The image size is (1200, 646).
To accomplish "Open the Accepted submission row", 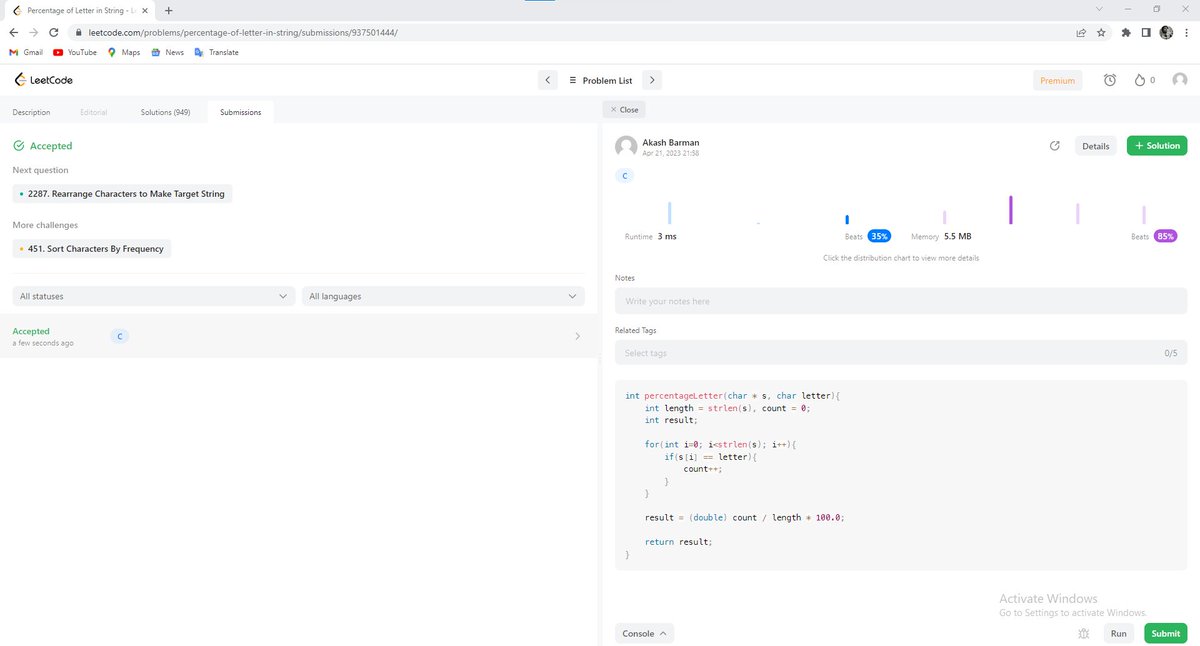I will [x=298, y=336].
